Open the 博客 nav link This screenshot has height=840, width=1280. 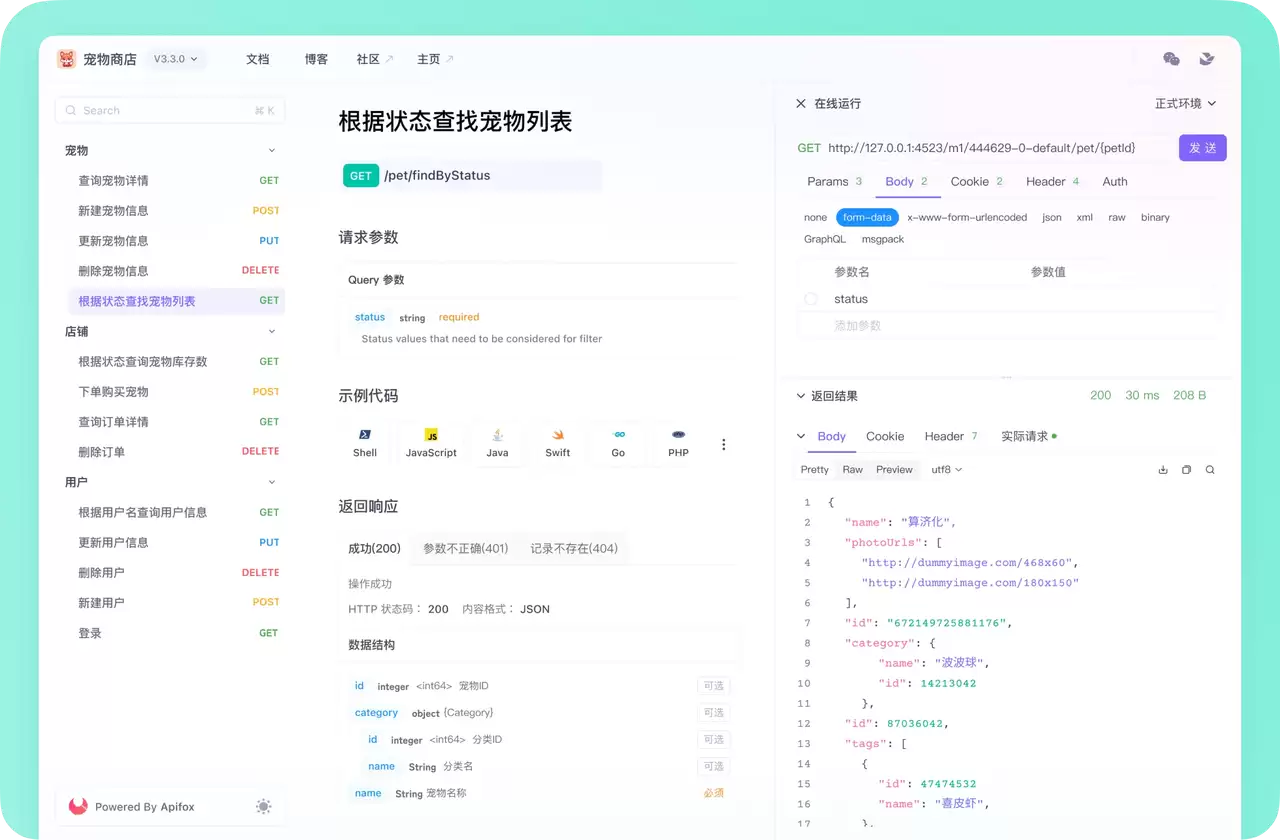316,59
